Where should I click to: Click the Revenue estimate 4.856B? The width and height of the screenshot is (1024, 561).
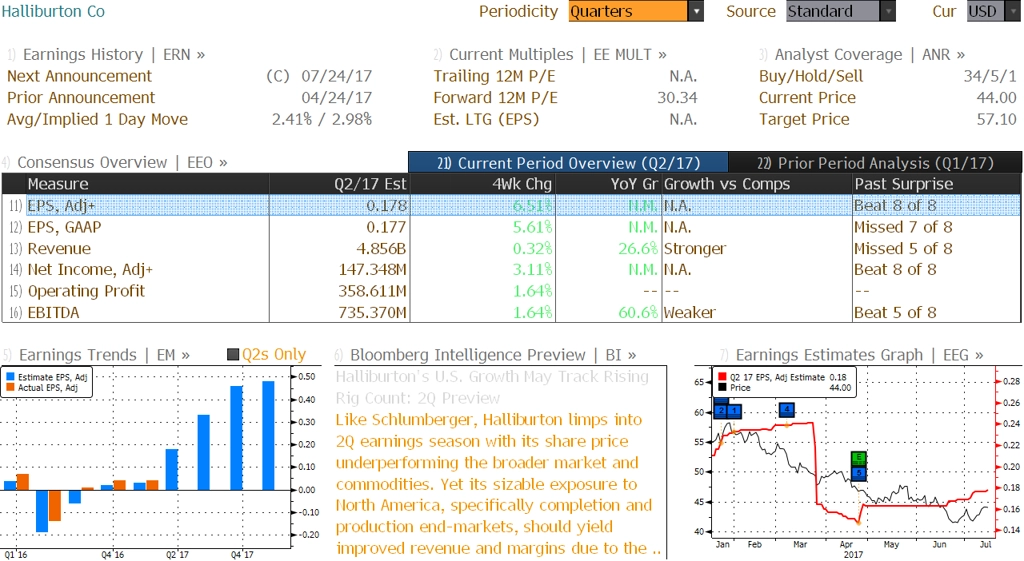pyautogui.click(x=381, y=249)
